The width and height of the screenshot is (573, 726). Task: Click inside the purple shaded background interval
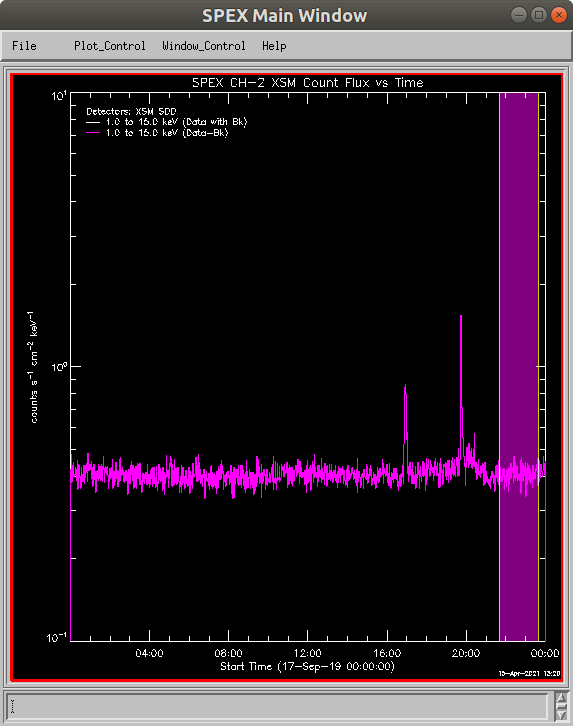(x=519, y=324)
